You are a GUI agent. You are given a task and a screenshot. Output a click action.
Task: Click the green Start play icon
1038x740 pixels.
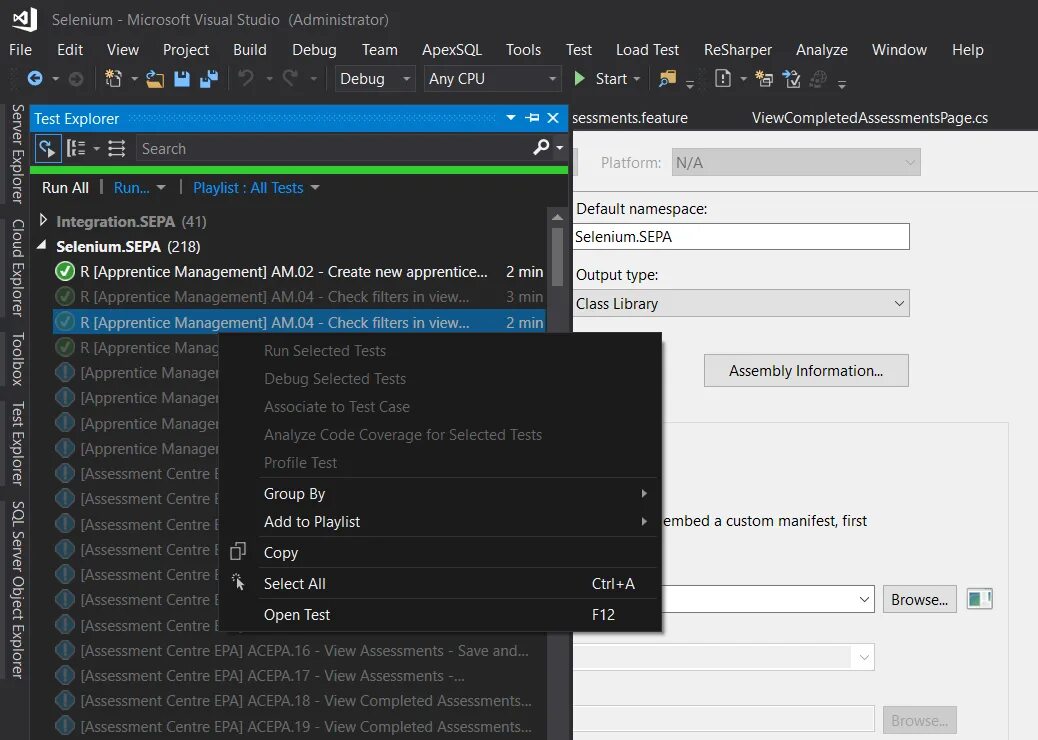tap(579, 79)
